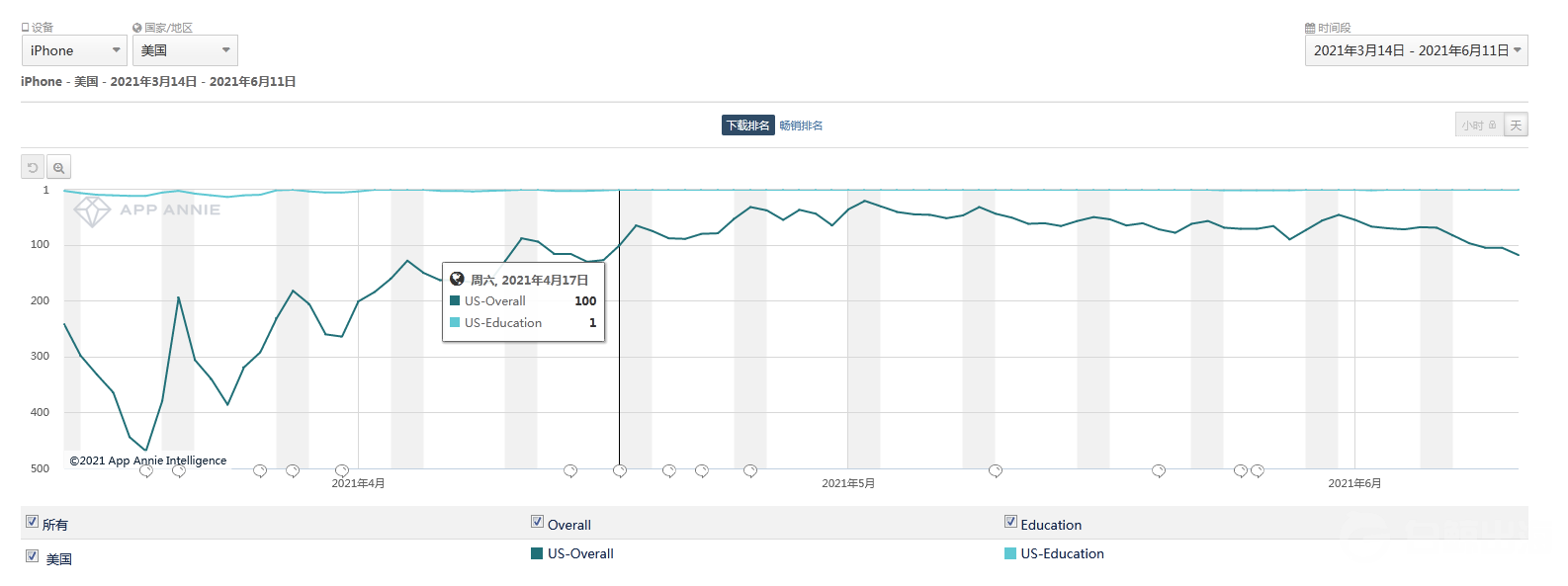The image size is (1568, 586).
Task: Toggle the Overall checkbox
Action: click(x=537, y=522)
